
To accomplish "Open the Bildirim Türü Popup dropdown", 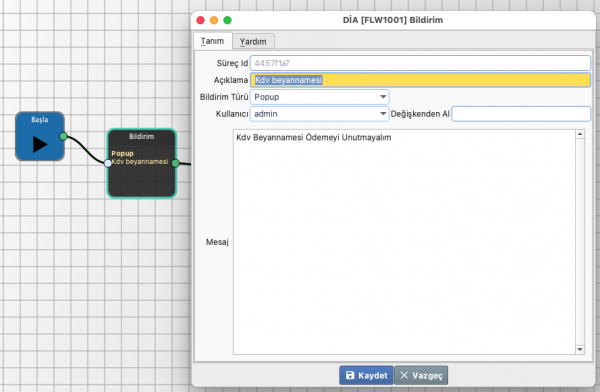I will (320, 97).
